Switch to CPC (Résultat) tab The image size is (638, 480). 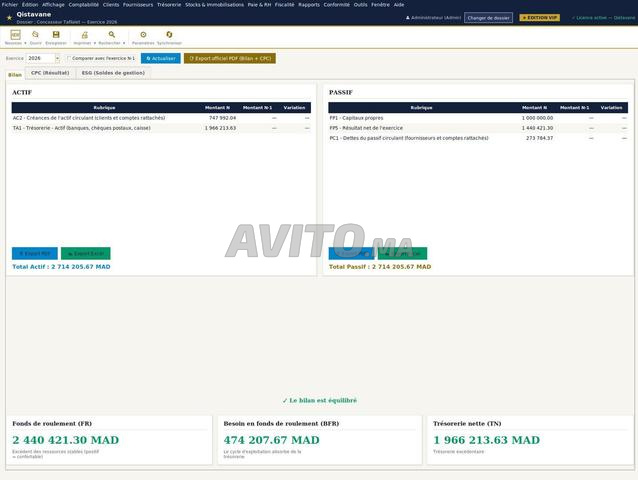point(50,73)
